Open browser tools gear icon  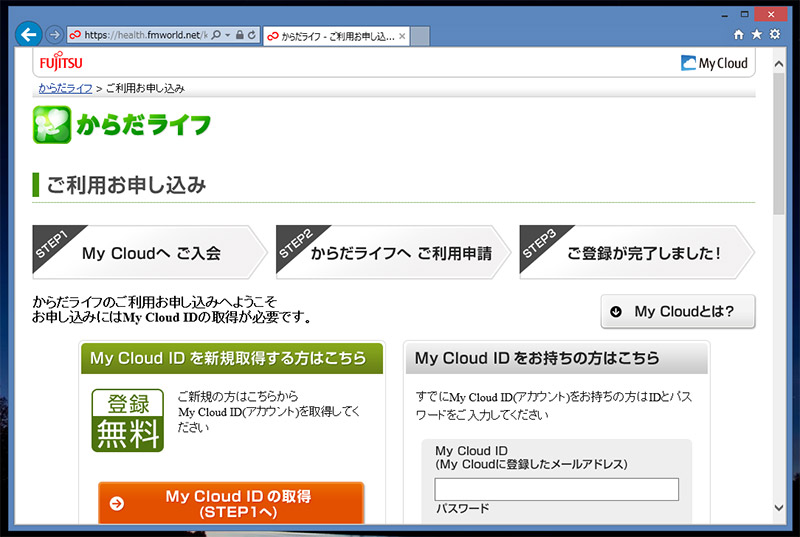click(x=773, y=34)
